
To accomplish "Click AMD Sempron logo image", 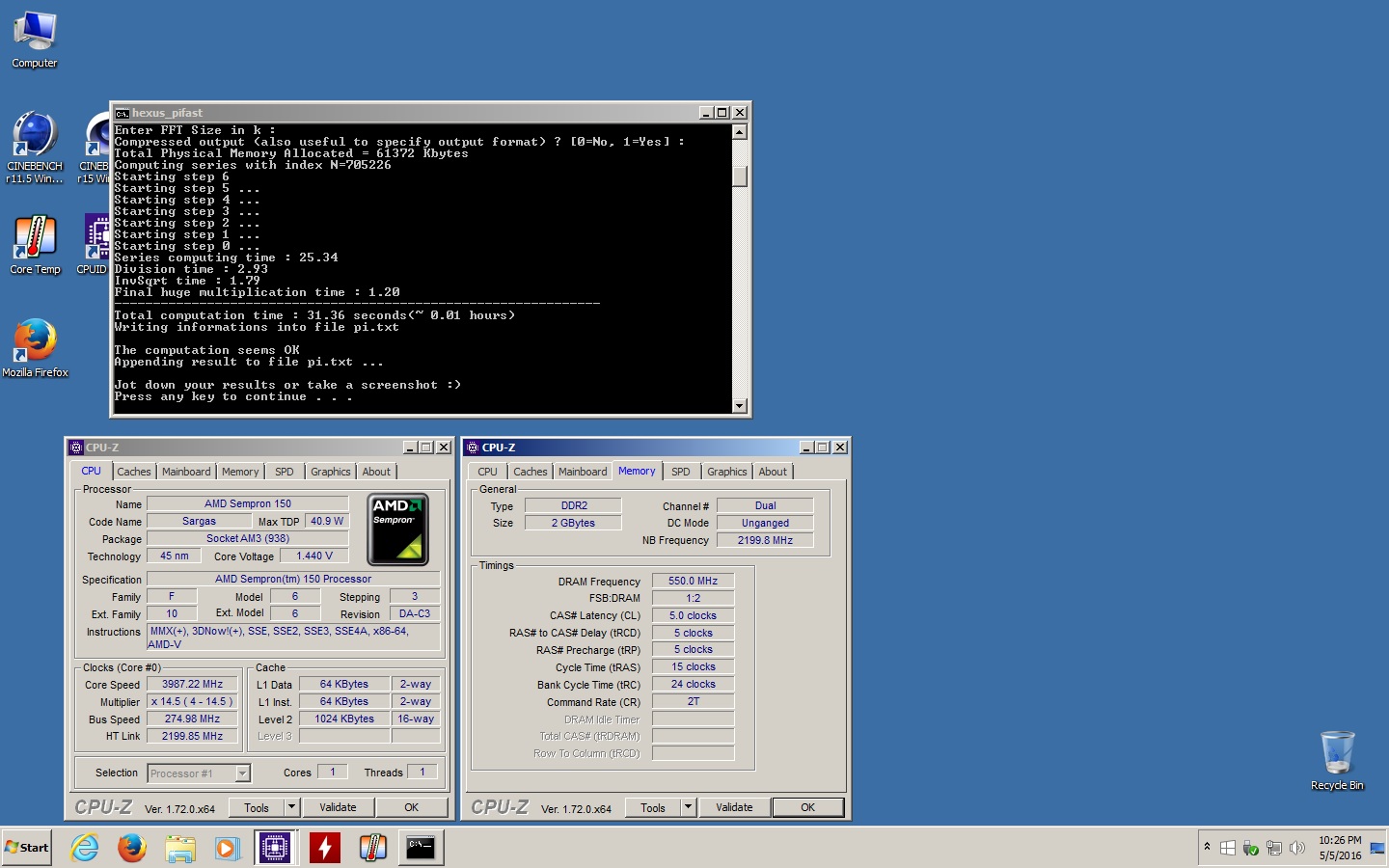I will tap(397, 529).
